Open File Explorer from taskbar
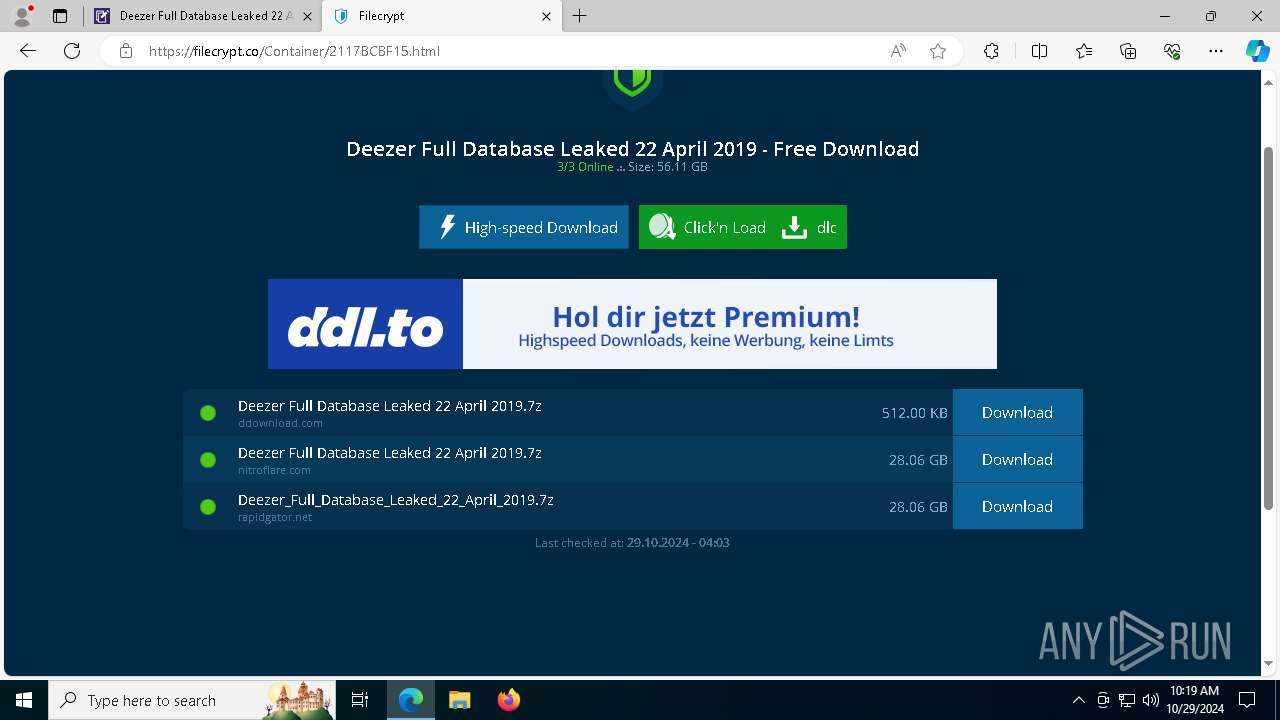Screen dimensions: 1280x720 [x=460, y=700]
